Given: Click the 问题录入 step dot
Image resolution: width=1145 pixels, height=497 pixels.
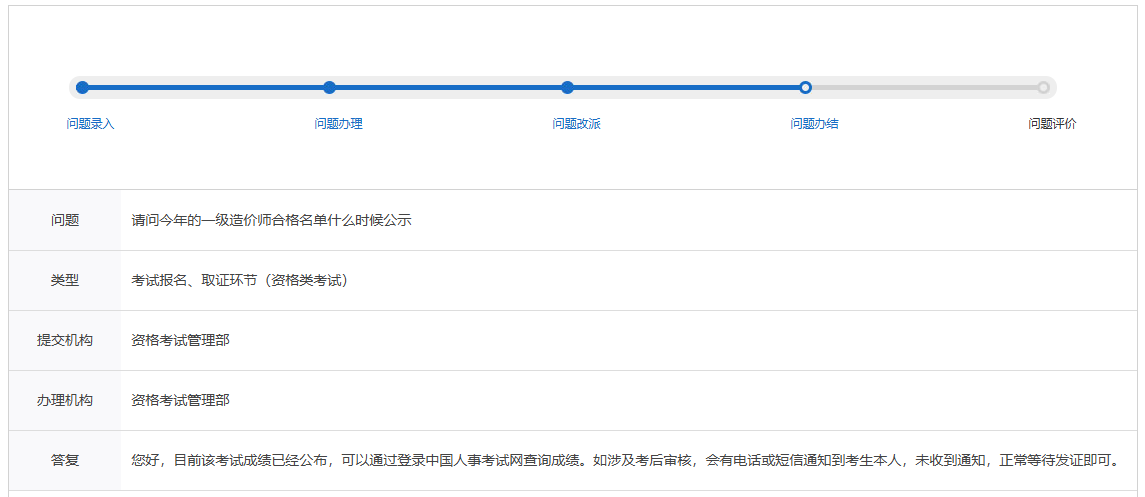Looking at the screenshot, I should tap(82, 88).
